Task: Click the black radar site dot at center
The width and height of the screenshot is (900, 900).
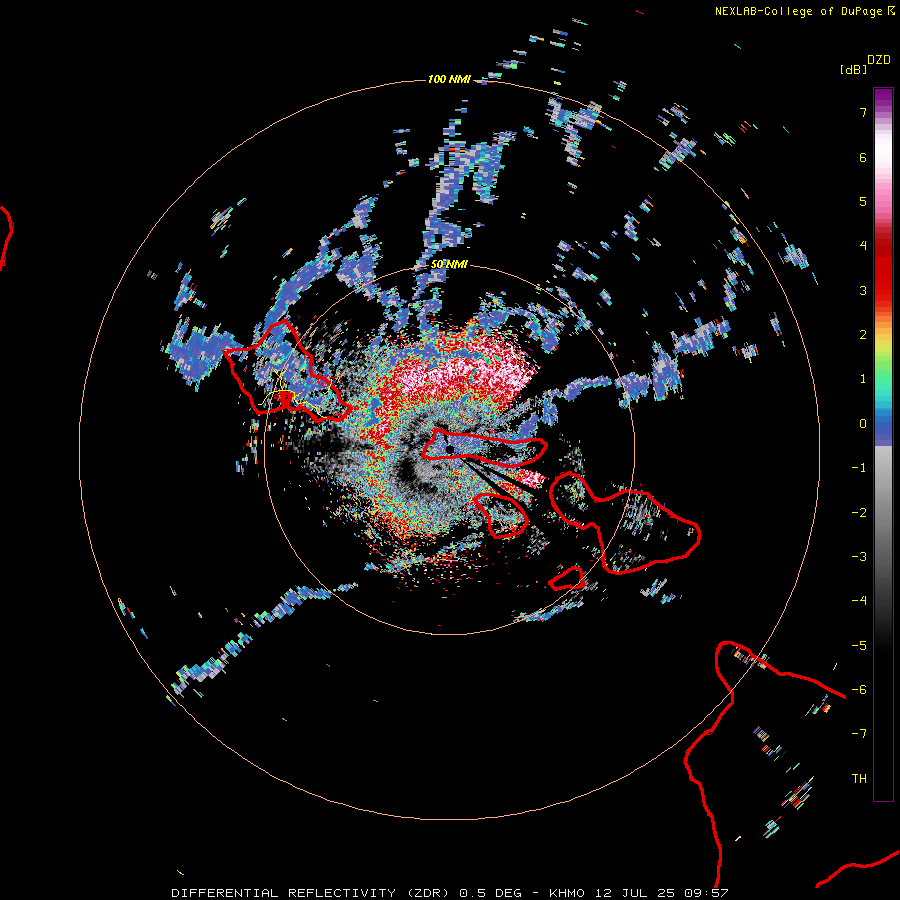Action: 450,449
